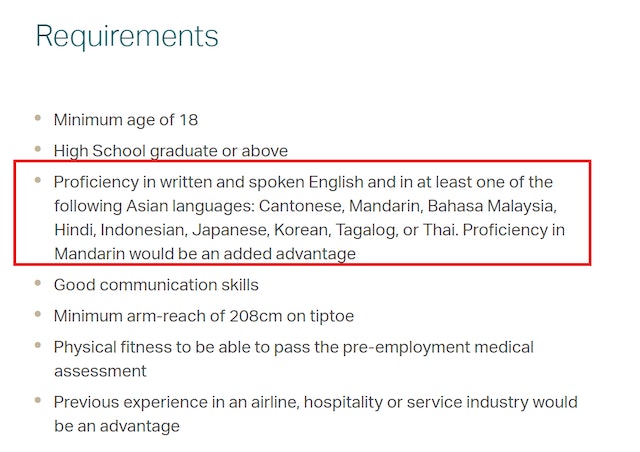
Task: Click the bullet beside Good communication skills
Action: click(x=38, y=283)
